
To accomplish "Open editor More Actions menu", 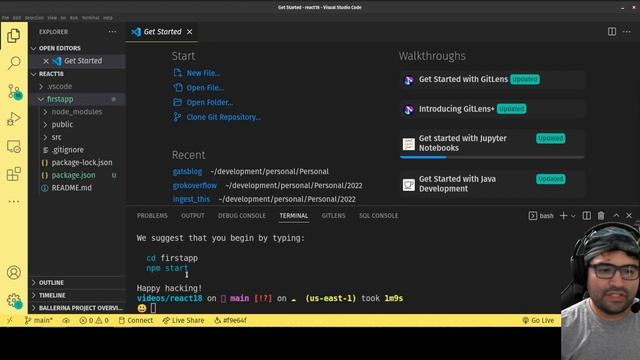I will tap(627, 31).
